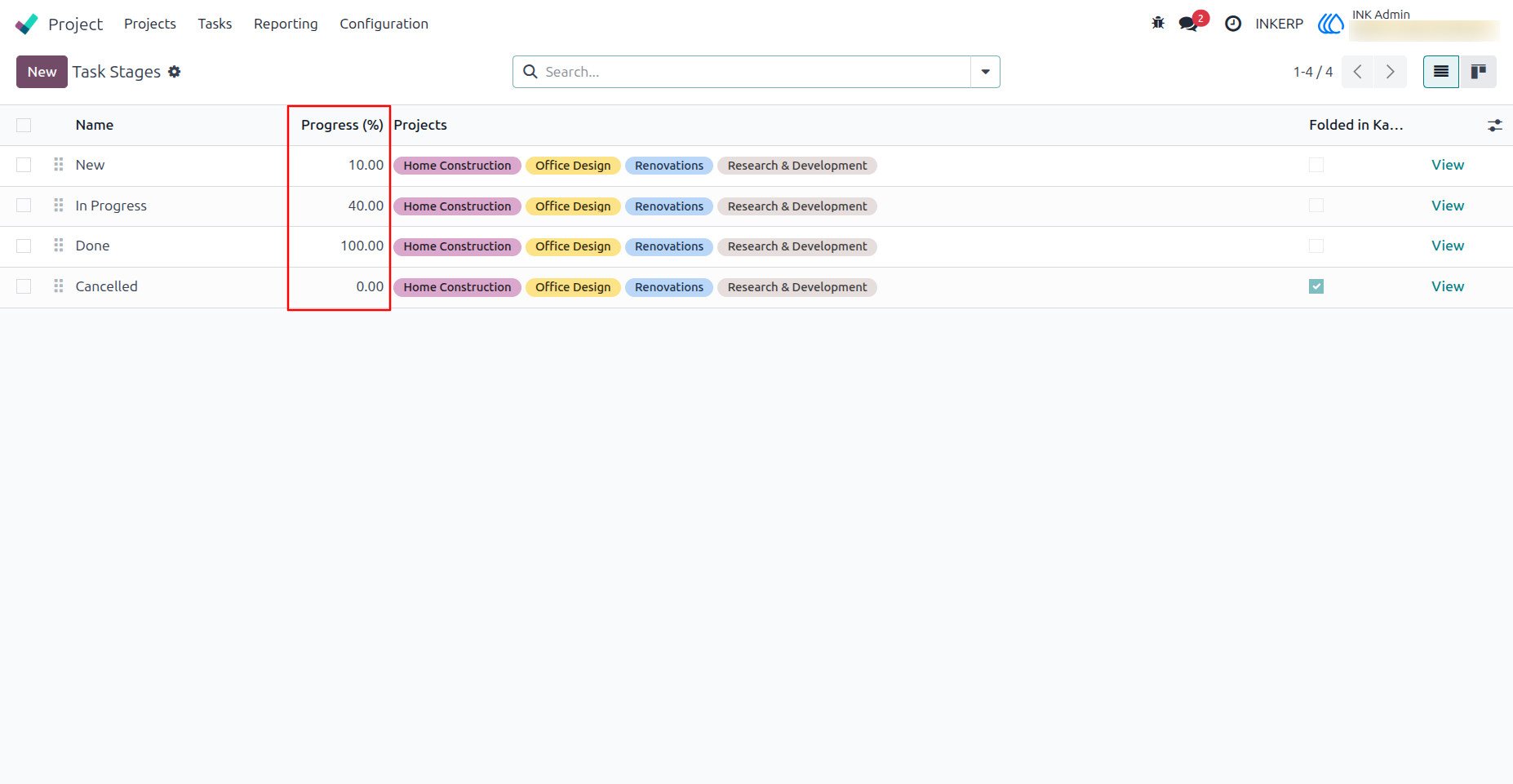Switch to kanban view
This screenshot has width=1513, height=784.
[x=1478, y=72]
